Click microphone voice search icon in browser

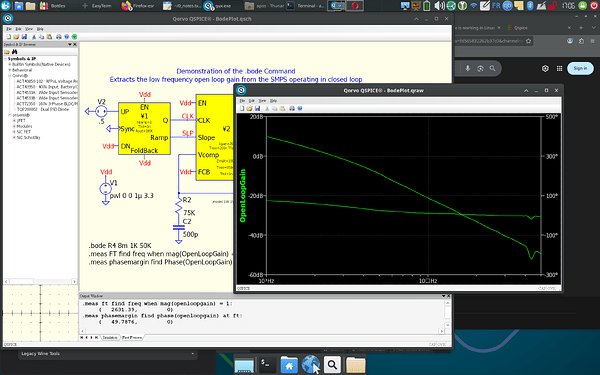(x=468, y=68)
